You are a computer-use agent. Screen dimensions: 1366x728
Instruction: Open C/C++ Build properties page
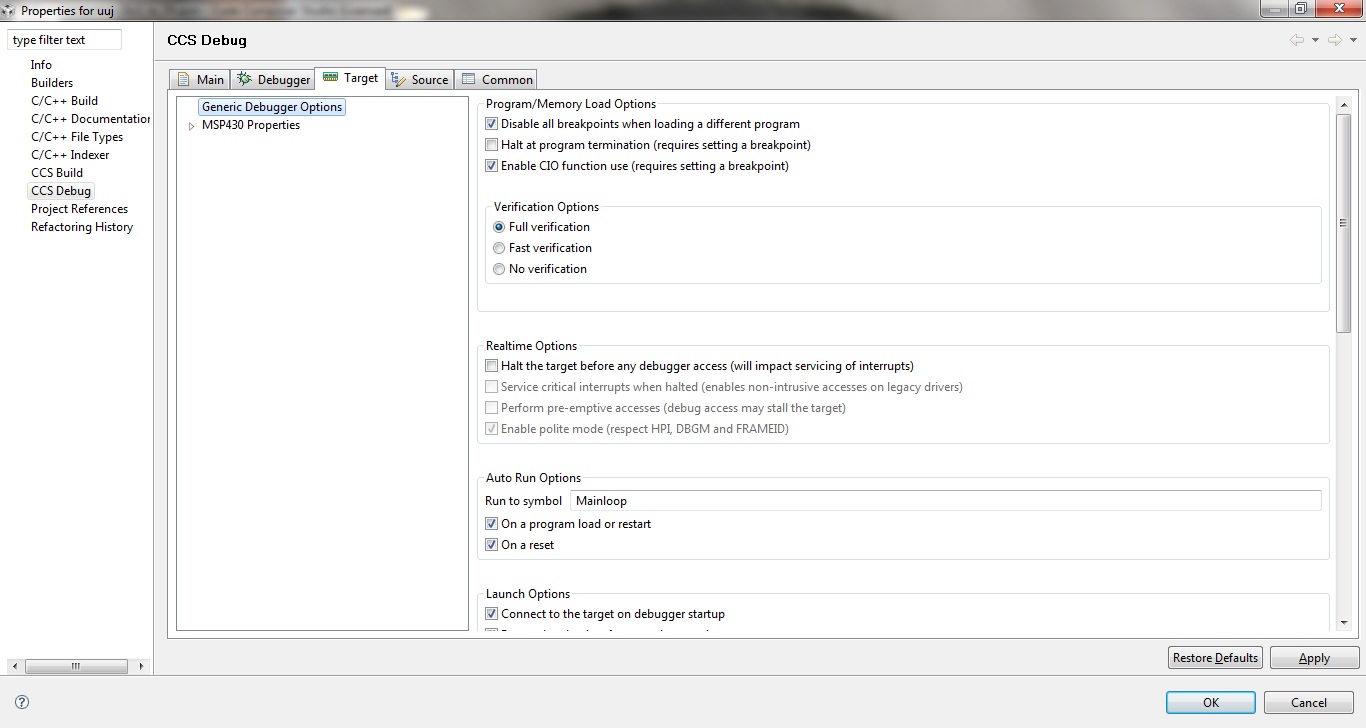[64, 101]
